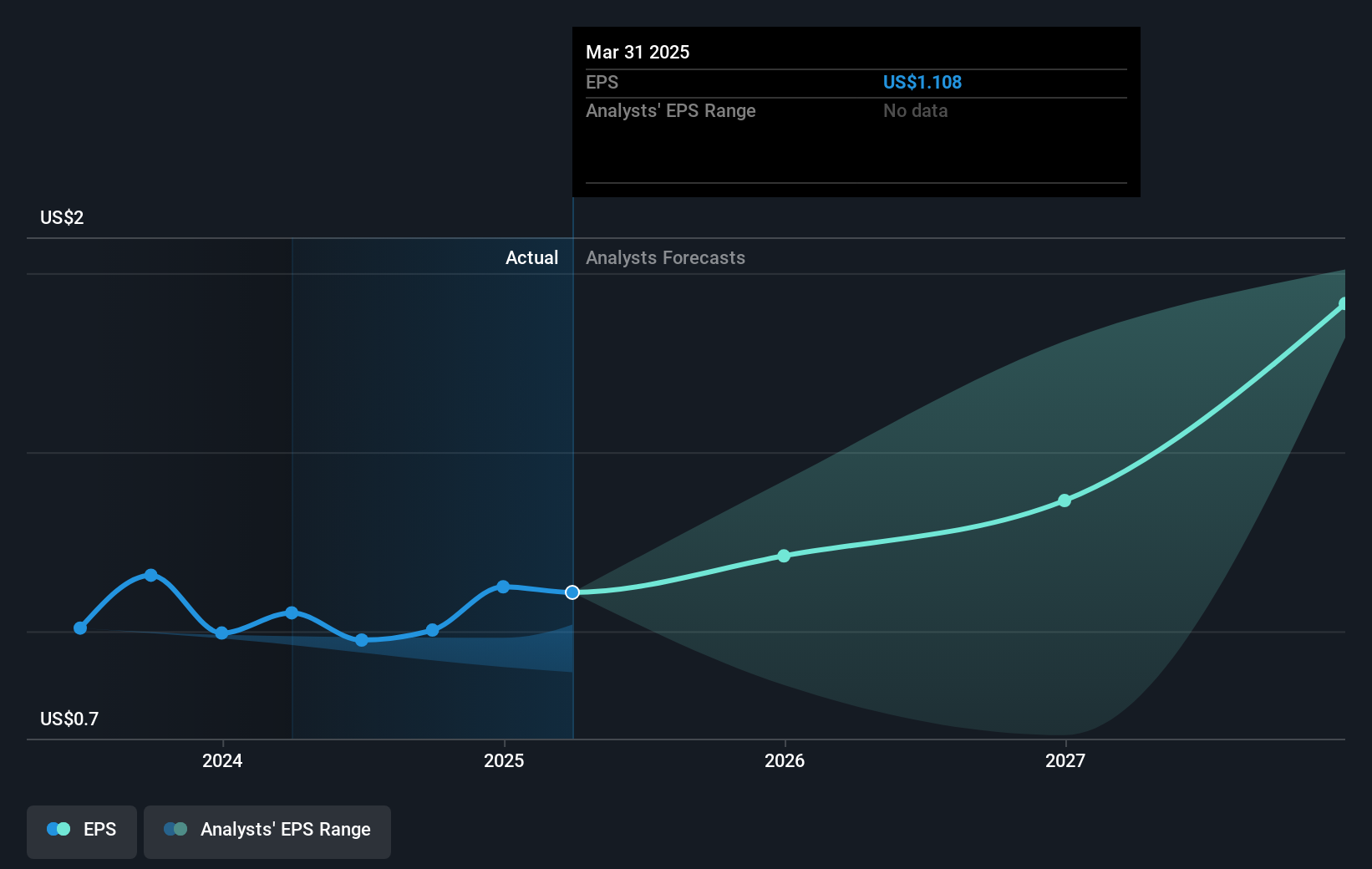1372x869 pixels.
Task: Click the 2027 forecast EPS data point
Action: pos(1065,501)
